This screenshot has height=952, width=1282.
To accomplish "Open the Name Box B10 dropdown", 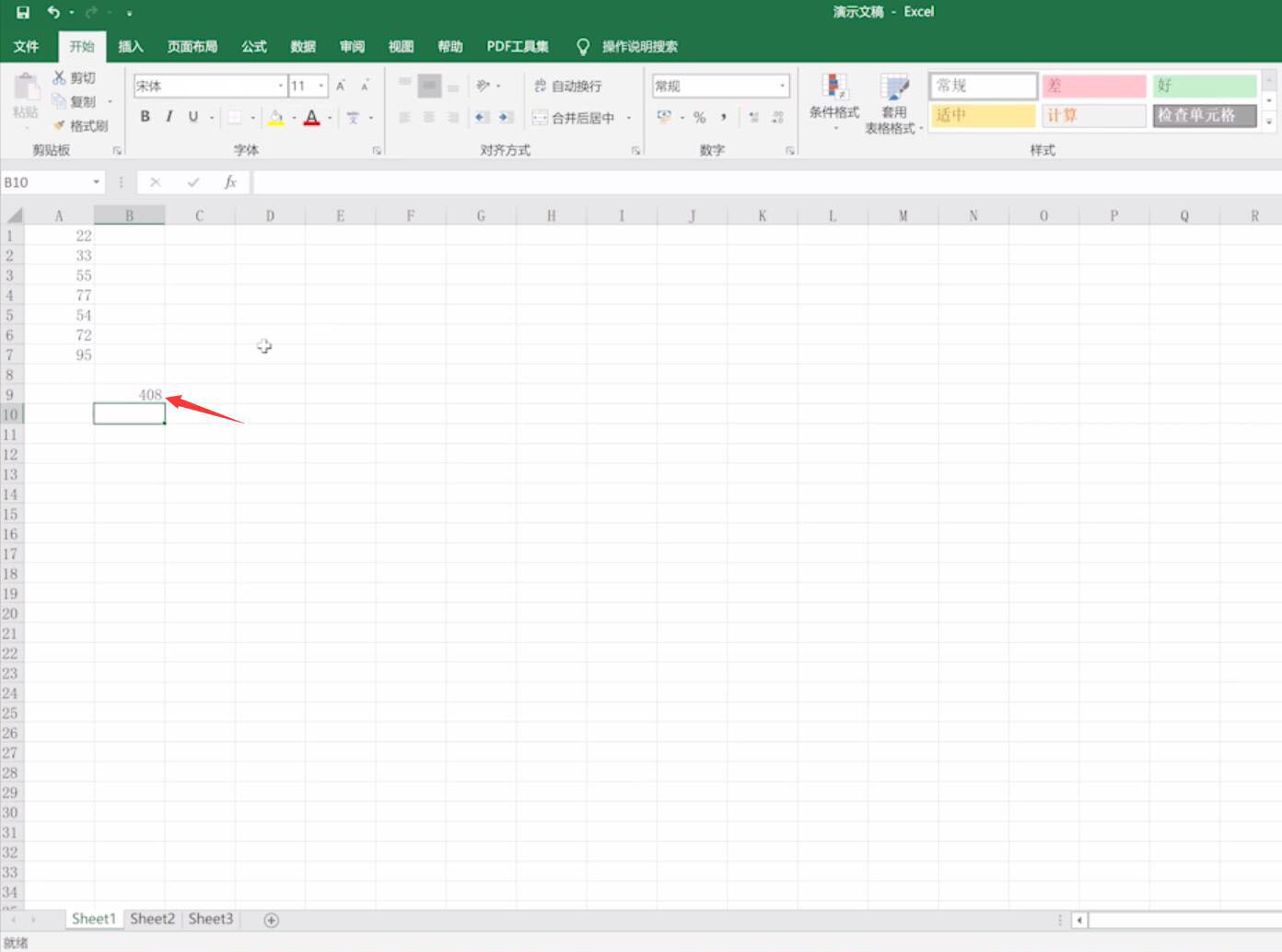I will tap(96, 182).
